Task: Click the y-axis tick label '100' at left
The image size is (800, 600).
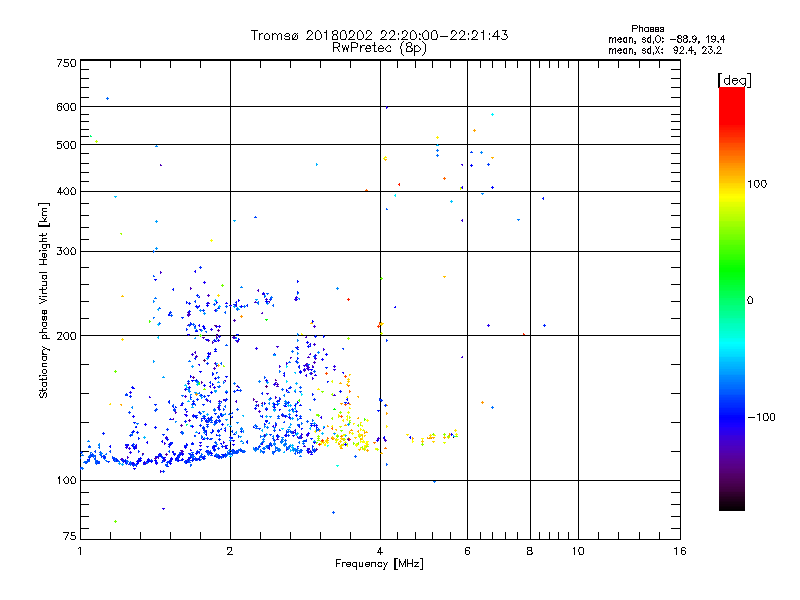Action: point(67,480)
